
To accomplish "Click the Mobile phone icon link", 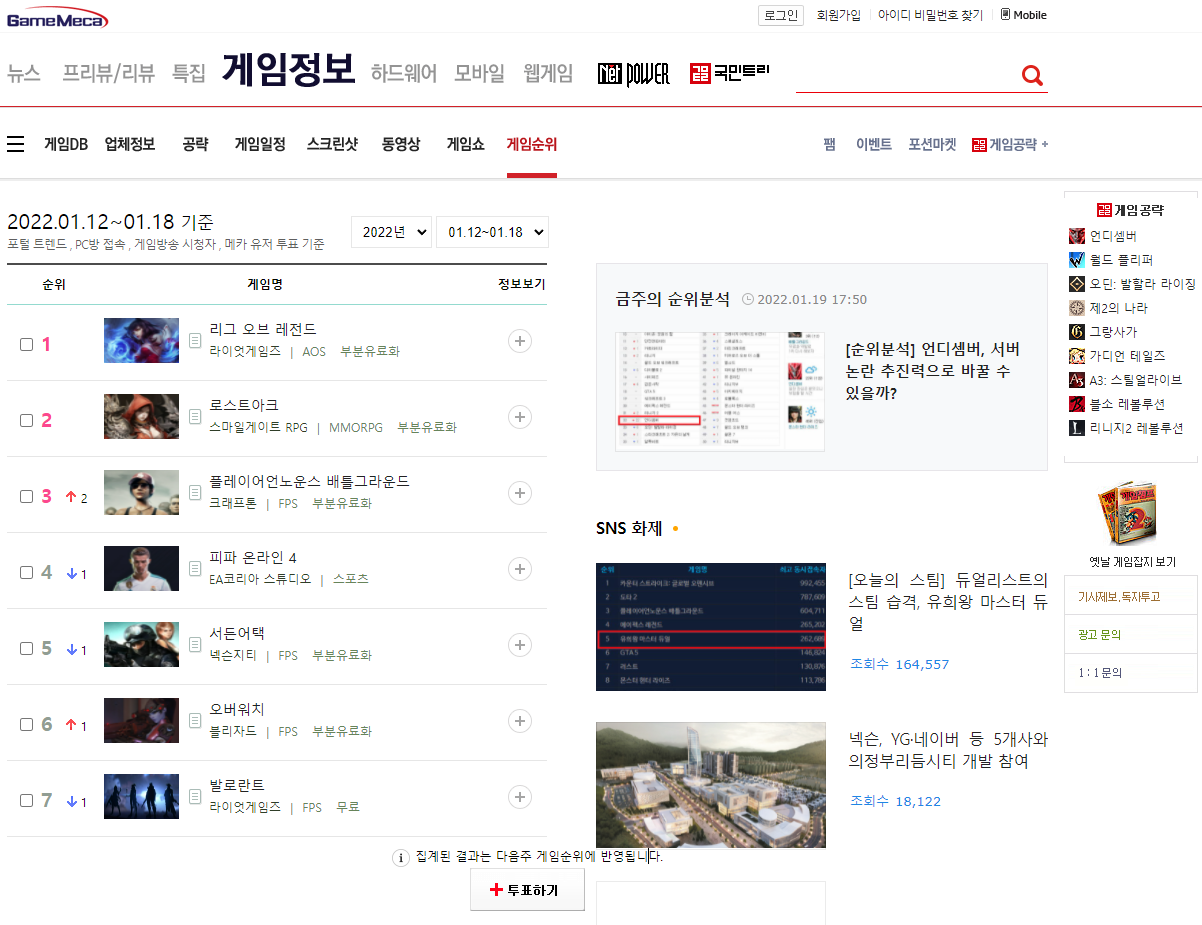I will tap(1024, 15).
